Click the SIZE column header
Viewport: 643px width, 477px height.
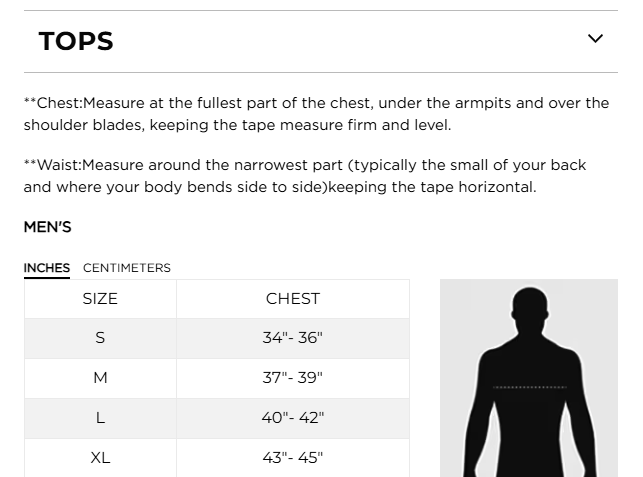tap(100, 299)
